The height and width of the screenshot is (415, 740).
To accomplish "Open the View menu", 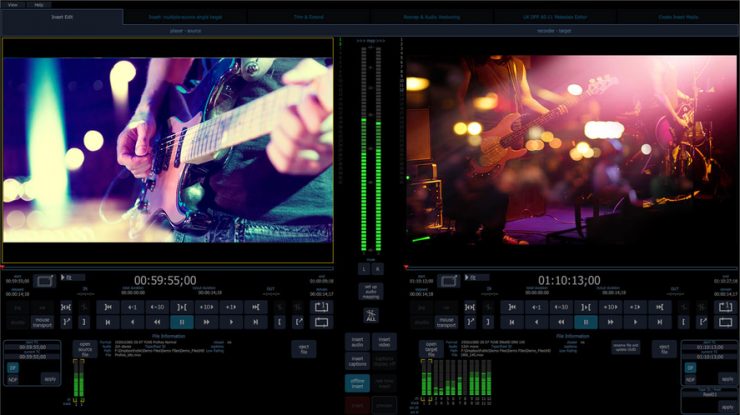I will 14,4.
